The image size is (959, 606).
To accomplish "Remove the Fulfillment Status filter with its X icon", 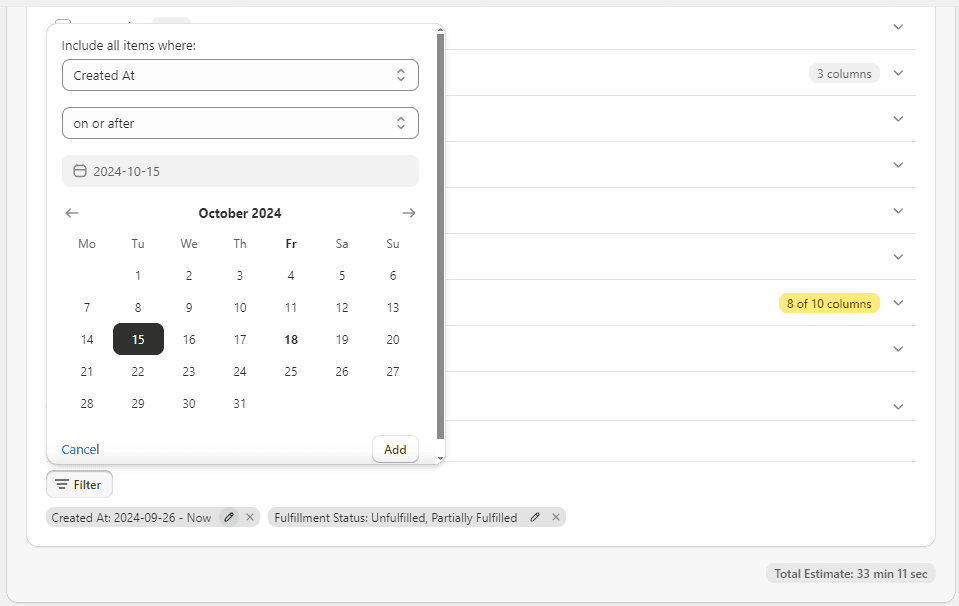I will (x=556, y=517).
